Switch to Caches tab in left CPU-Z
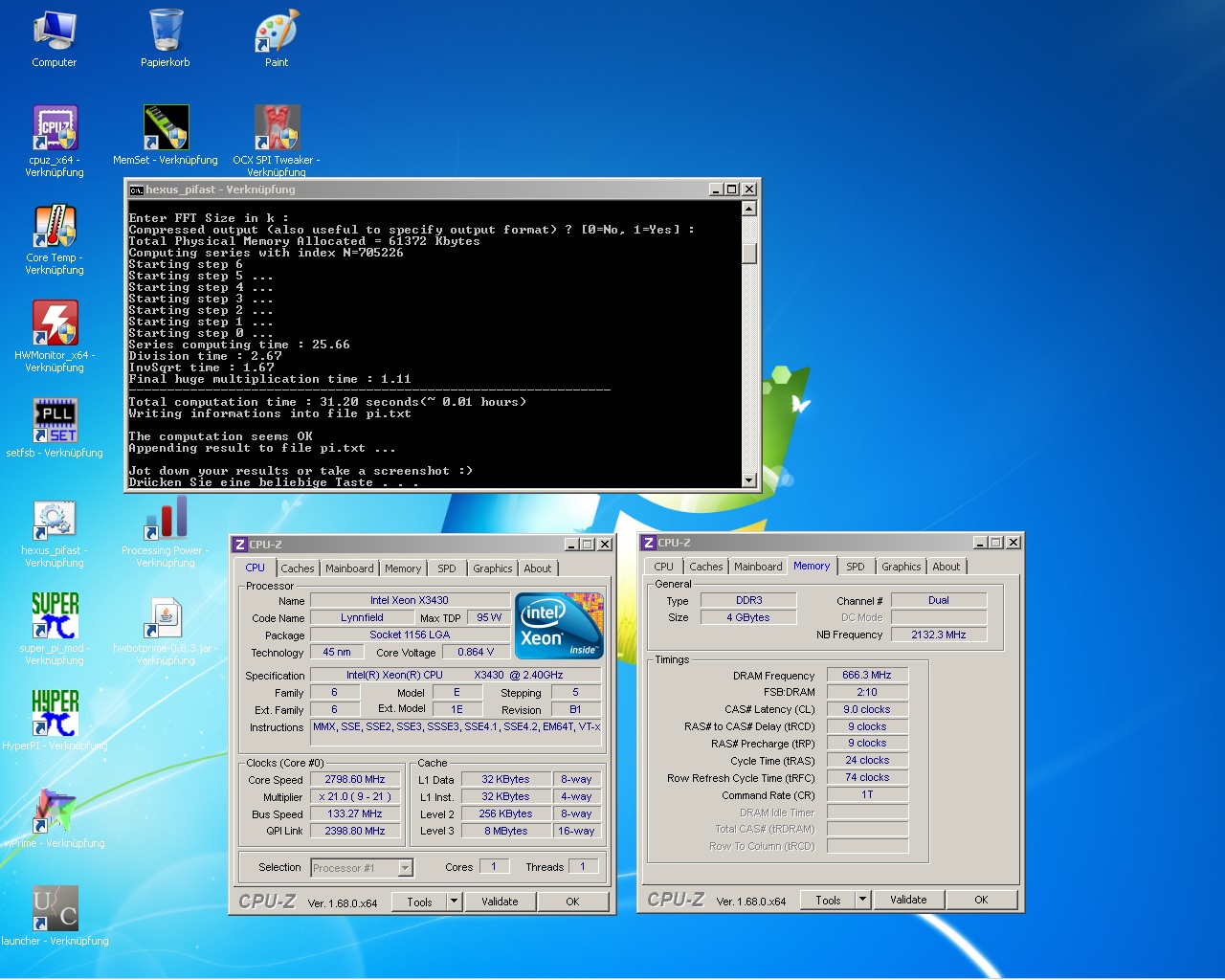Image resolution: width=1225 pixels, height=980 pixels. point(298,568)
